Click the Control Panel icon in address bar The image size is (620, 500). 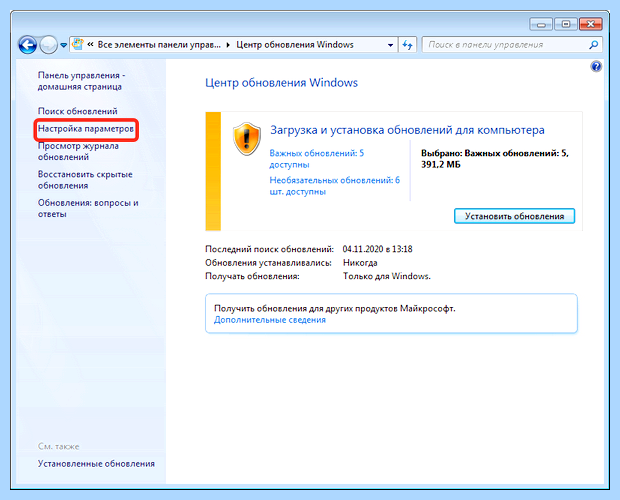(x=78, y=44)
